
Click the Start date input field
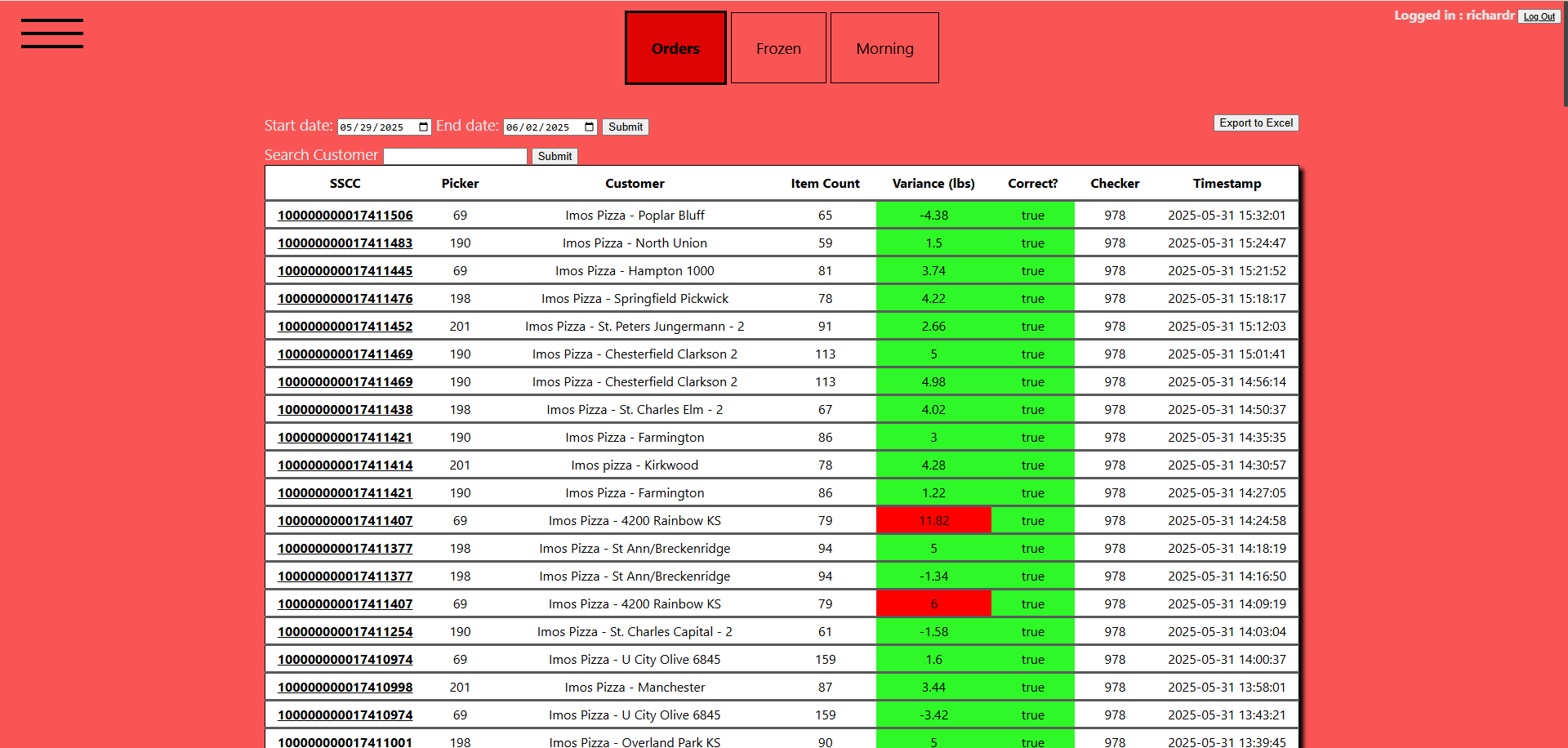(x=376, y=127)
